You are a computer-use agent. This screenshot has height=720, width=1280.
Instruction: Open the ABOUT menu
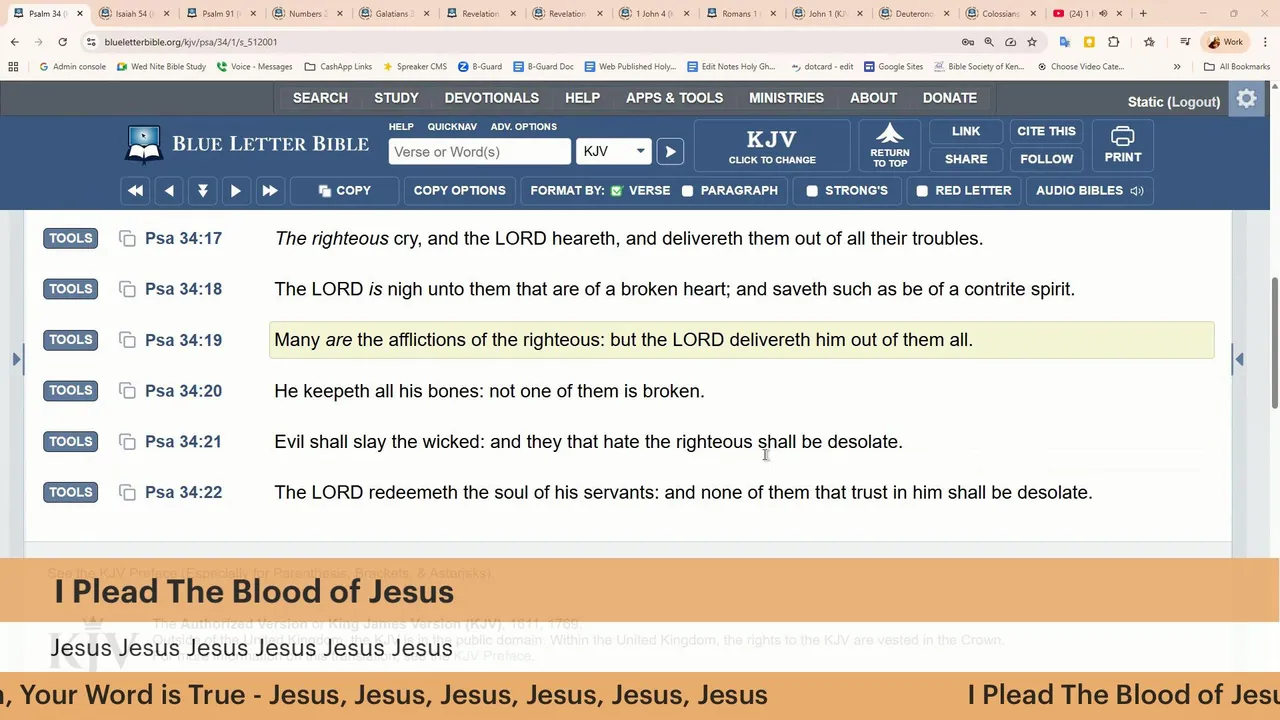coord(873,98)
